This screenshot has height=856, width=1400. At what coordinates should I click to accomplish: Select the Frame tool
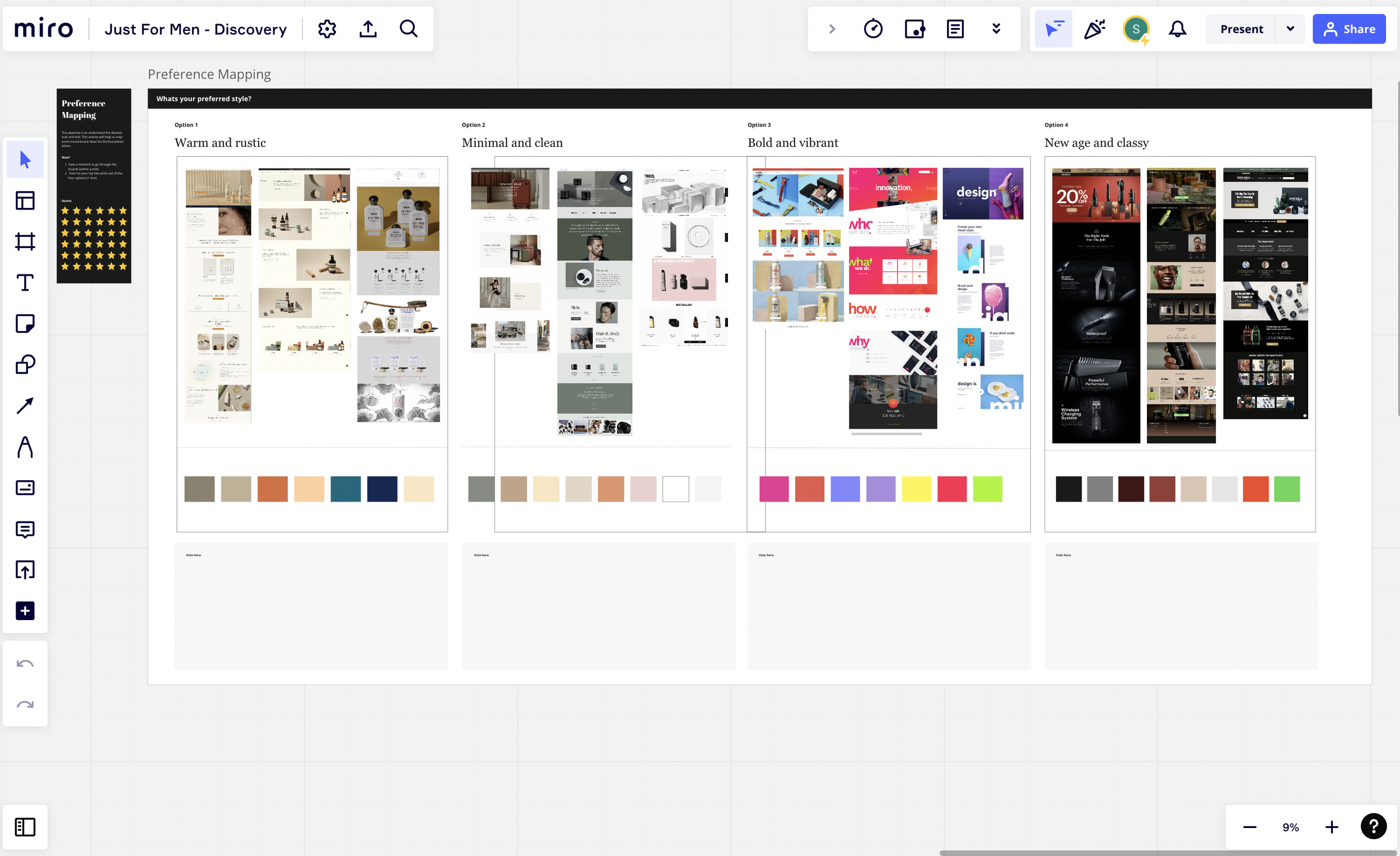coord(25,241)
